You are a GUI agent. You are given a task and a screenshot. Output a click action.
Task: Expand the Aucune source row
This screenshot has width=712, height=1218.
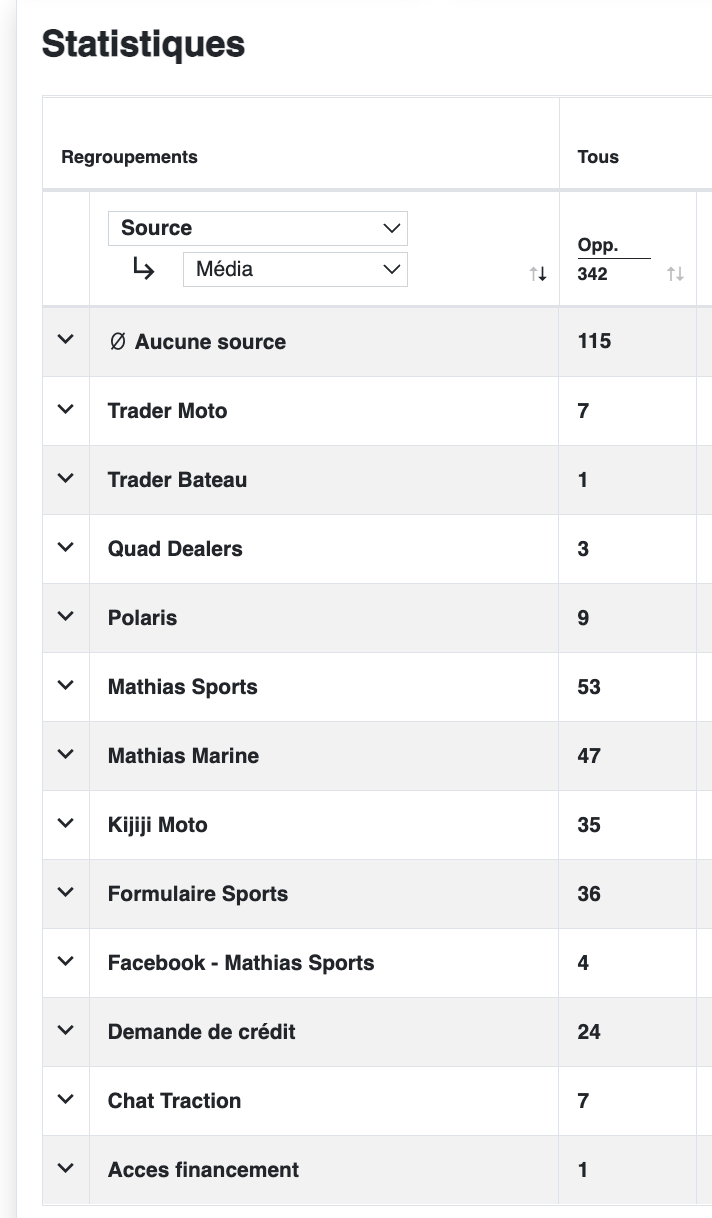[x=66, y=340]
